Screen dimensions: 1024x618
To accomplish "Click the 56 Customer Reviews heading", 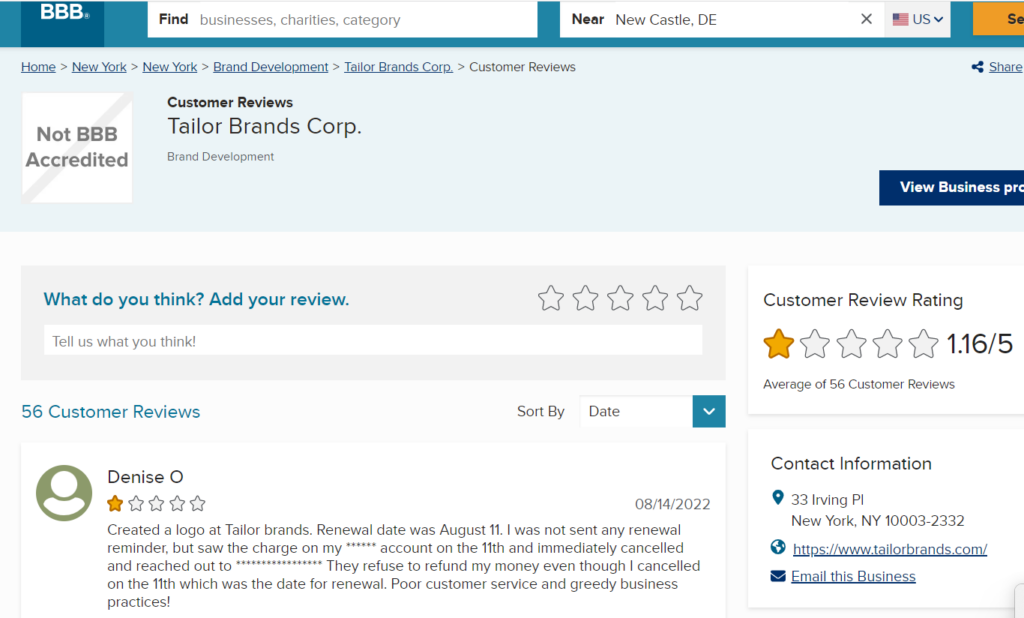I will click(110, 412).
